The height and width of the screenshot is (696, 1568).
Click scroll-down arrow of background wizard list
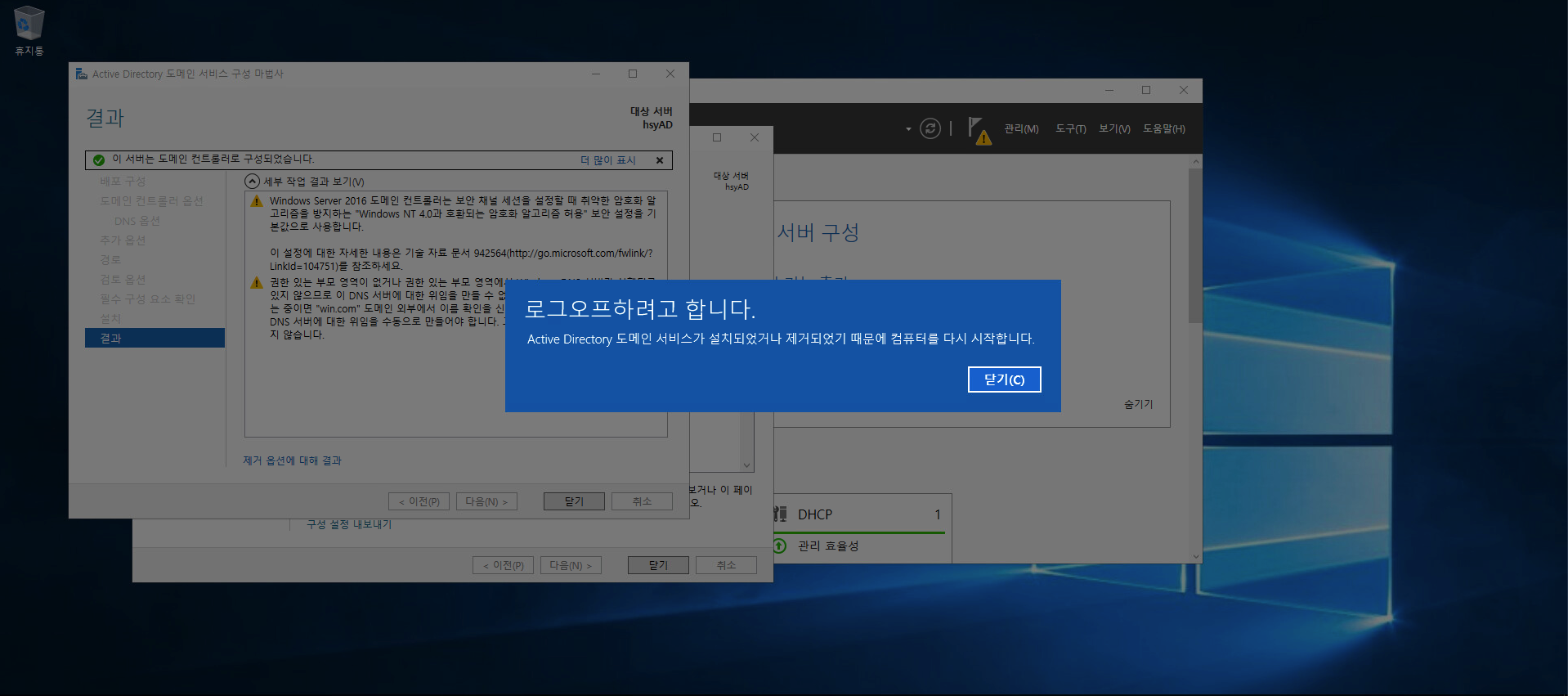746,465
